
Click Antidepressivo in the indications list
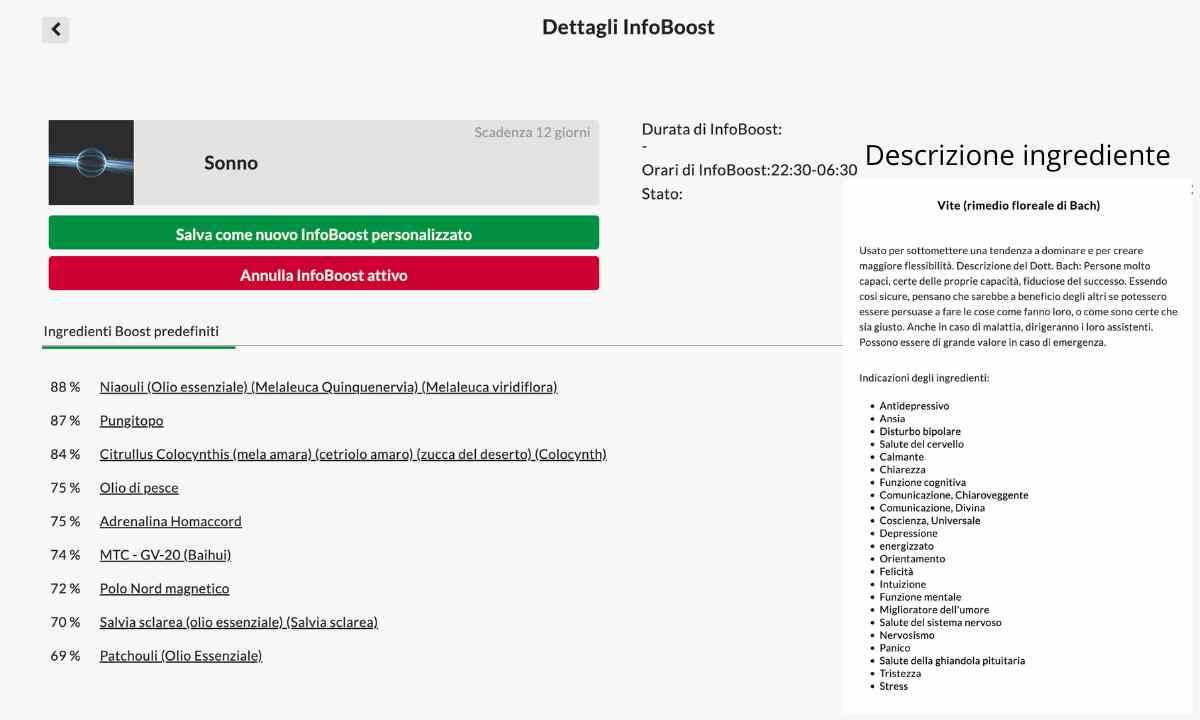point(914,406)
